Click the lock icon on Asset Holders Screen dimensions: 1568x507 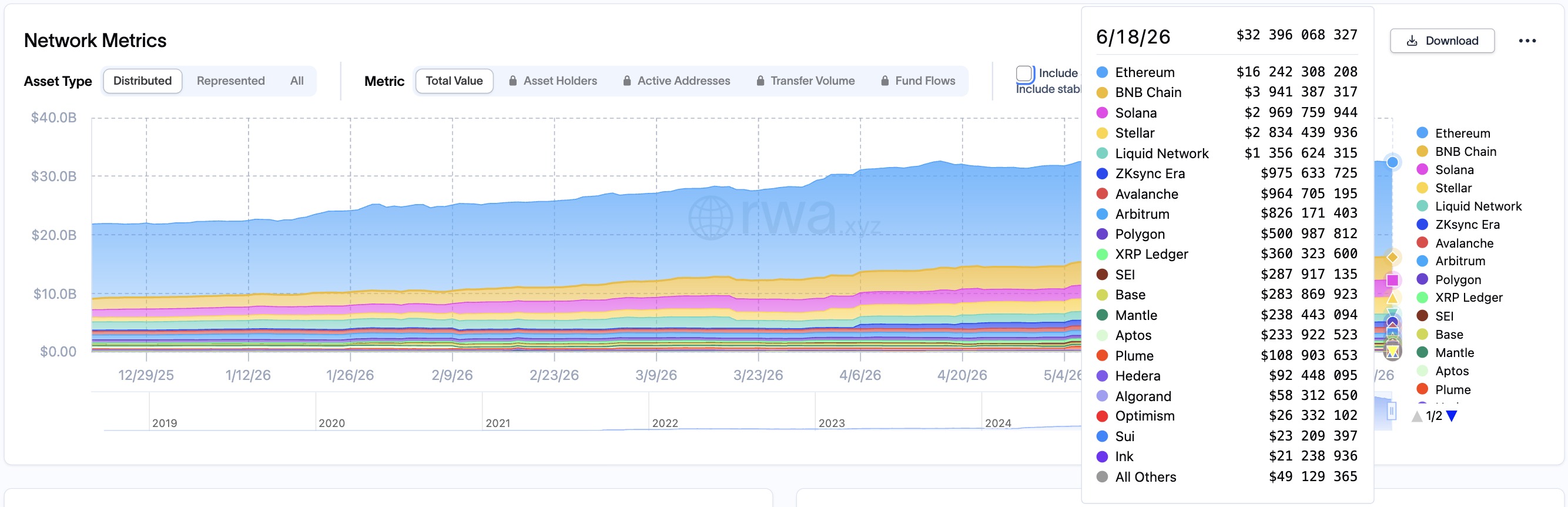click(x=512, y=81)
